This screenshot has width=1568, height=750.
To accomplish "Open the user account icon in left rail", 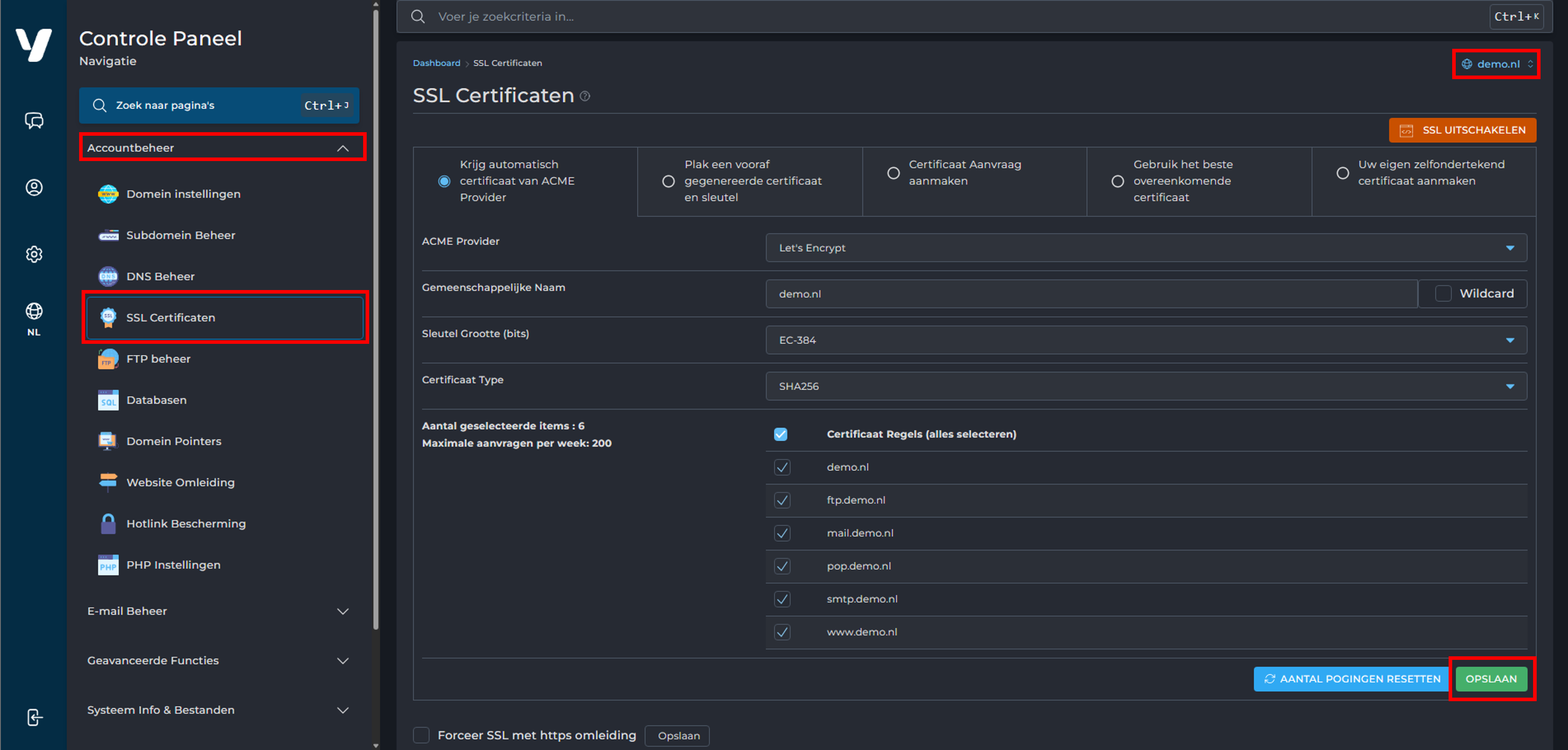I will (x=34, y=187).
